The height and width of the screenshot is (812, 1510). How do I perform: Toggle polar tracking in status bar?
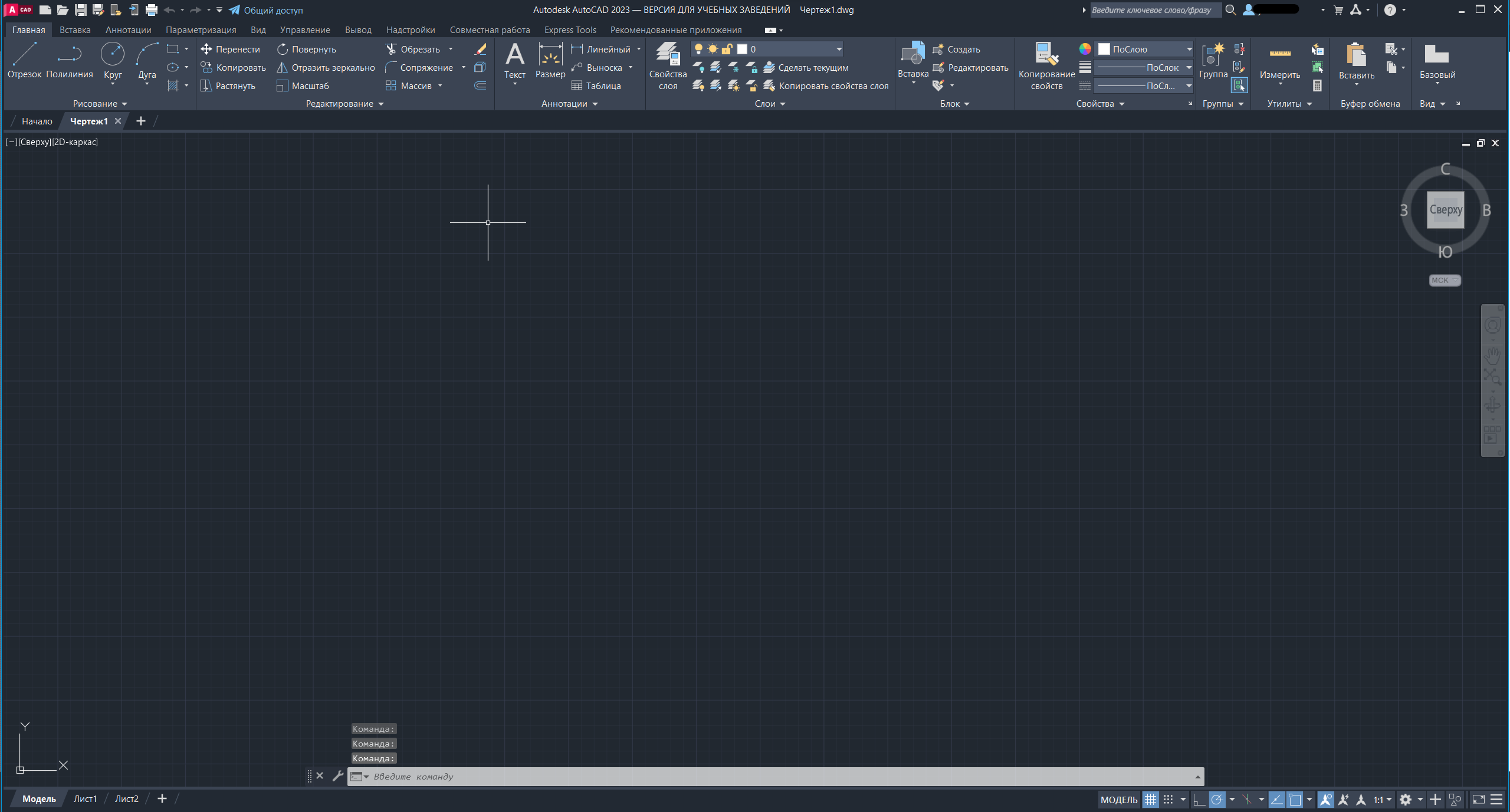1217,799
